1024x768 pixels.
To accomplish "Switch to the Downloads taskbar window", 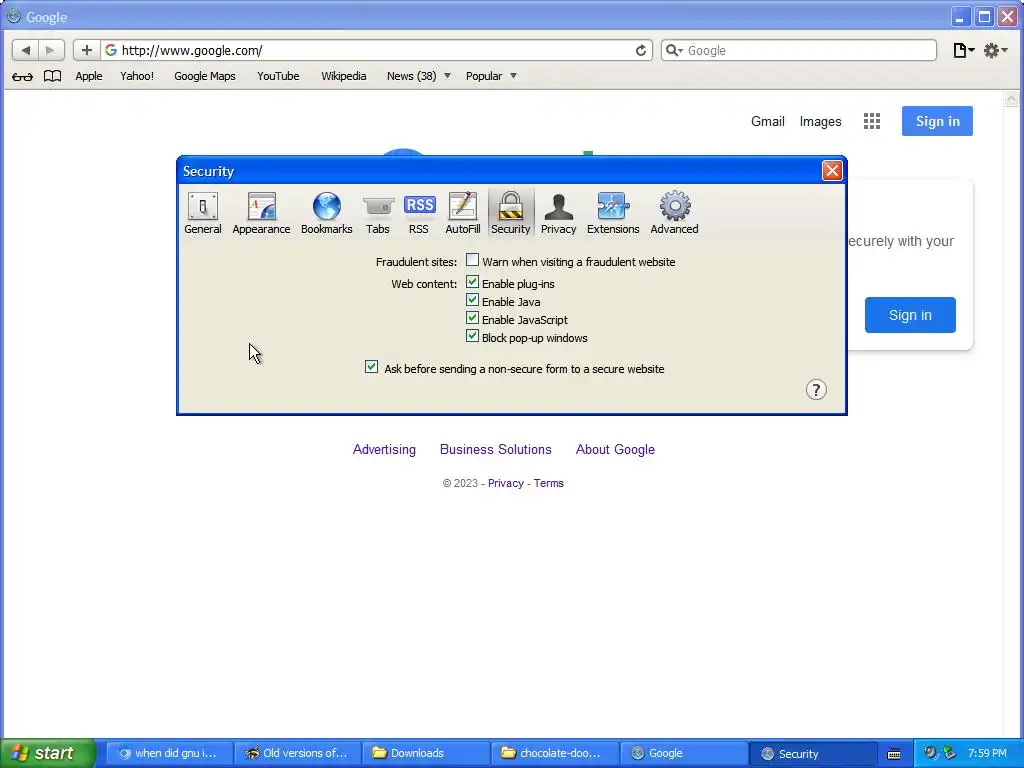I will 425,753.
